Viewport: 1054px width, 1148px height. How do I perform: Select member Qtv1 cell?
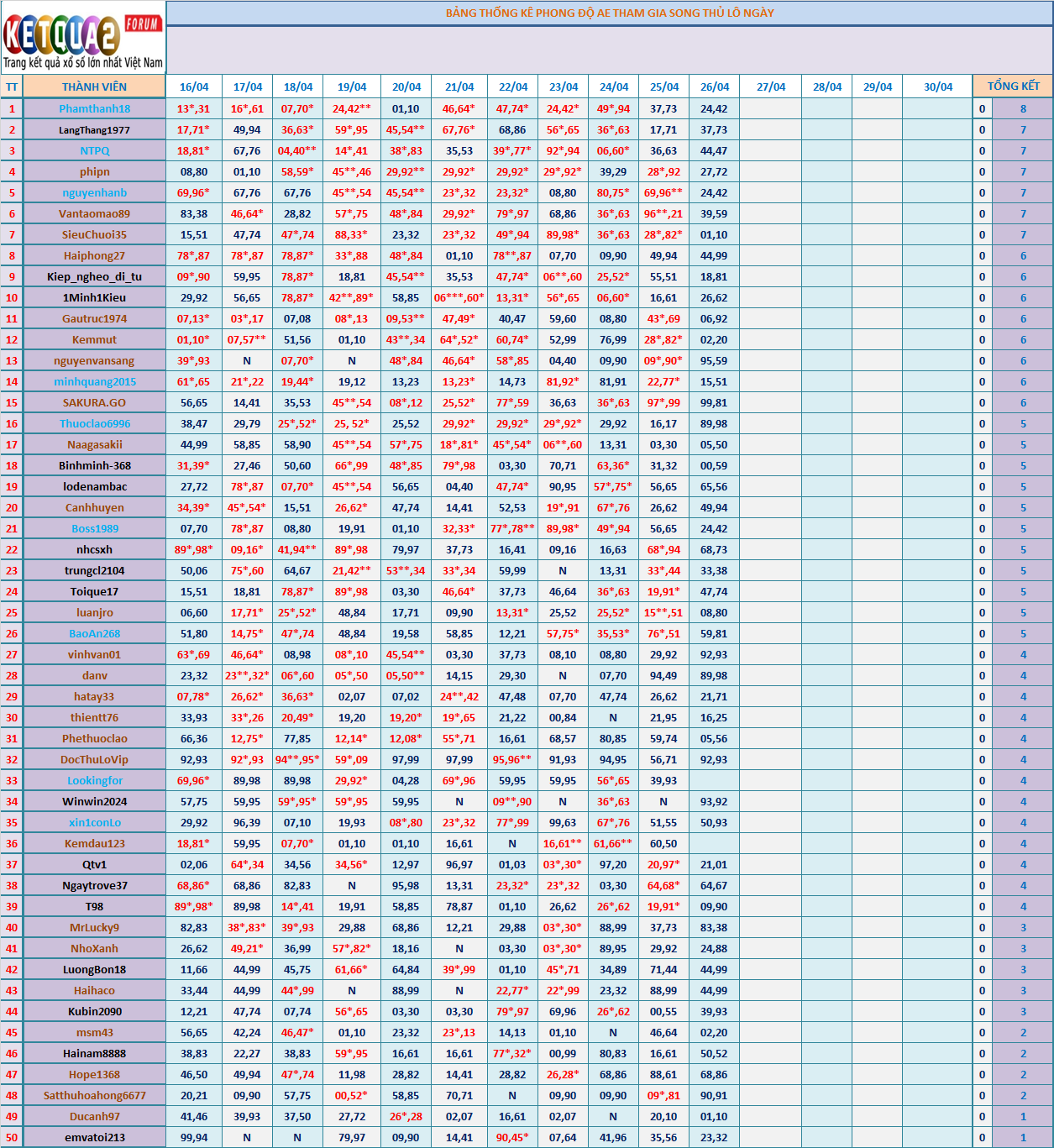point(94,864)
